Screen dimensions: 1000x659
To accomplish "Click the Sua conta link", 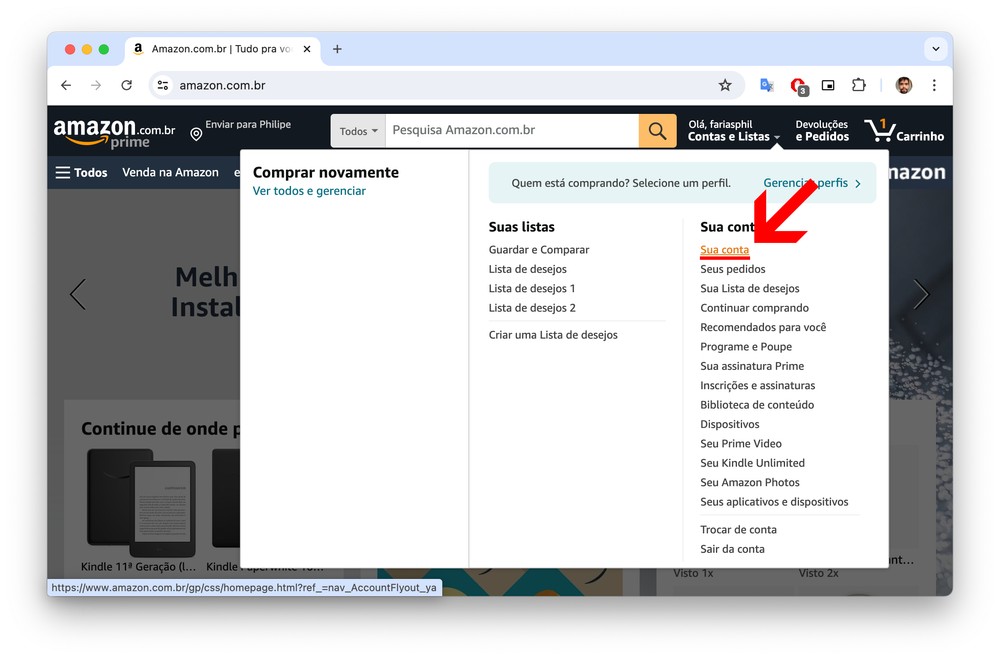I will 724,250.
